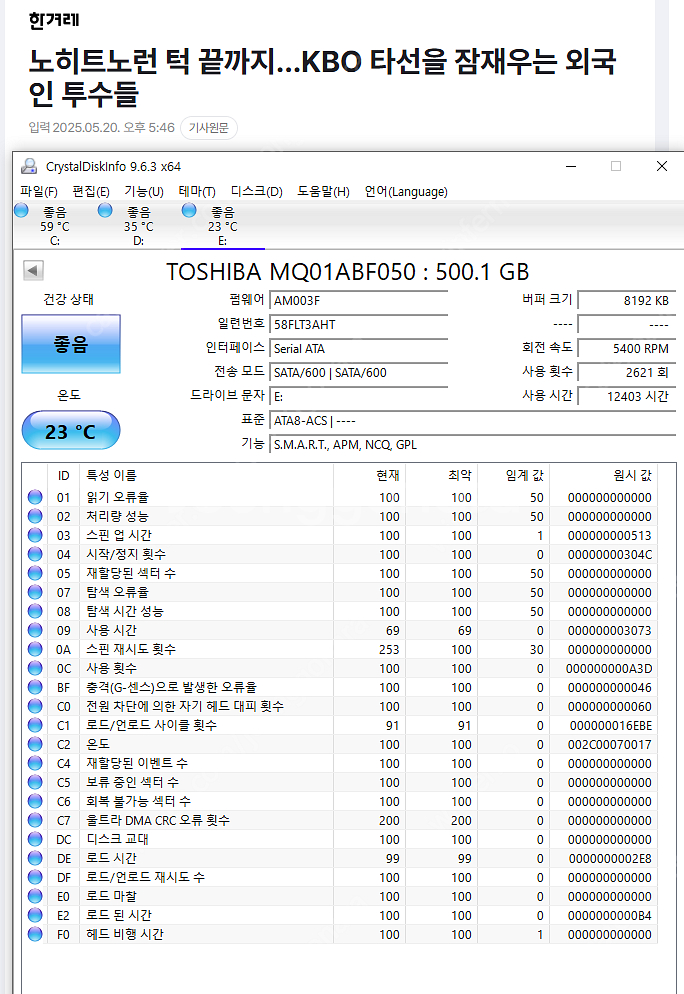Select the E: drive tab
Image resolution: width=684 pixels, height=994 pixels.
(x=222, y=226)
